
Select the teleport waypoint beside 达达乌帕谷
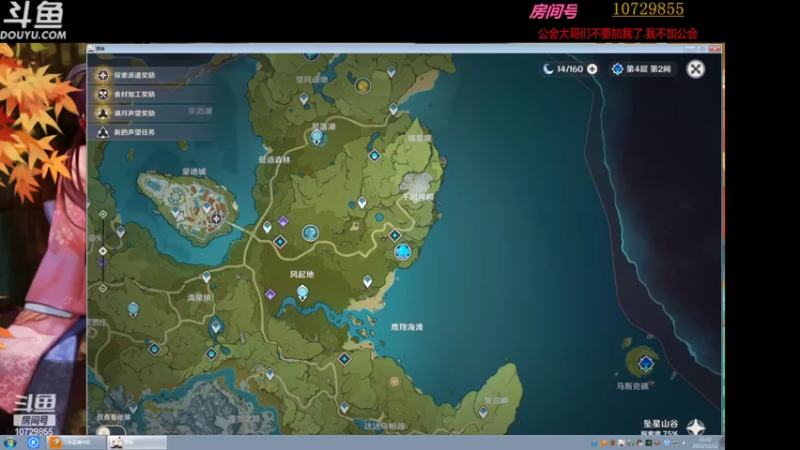tap(344, 407)
